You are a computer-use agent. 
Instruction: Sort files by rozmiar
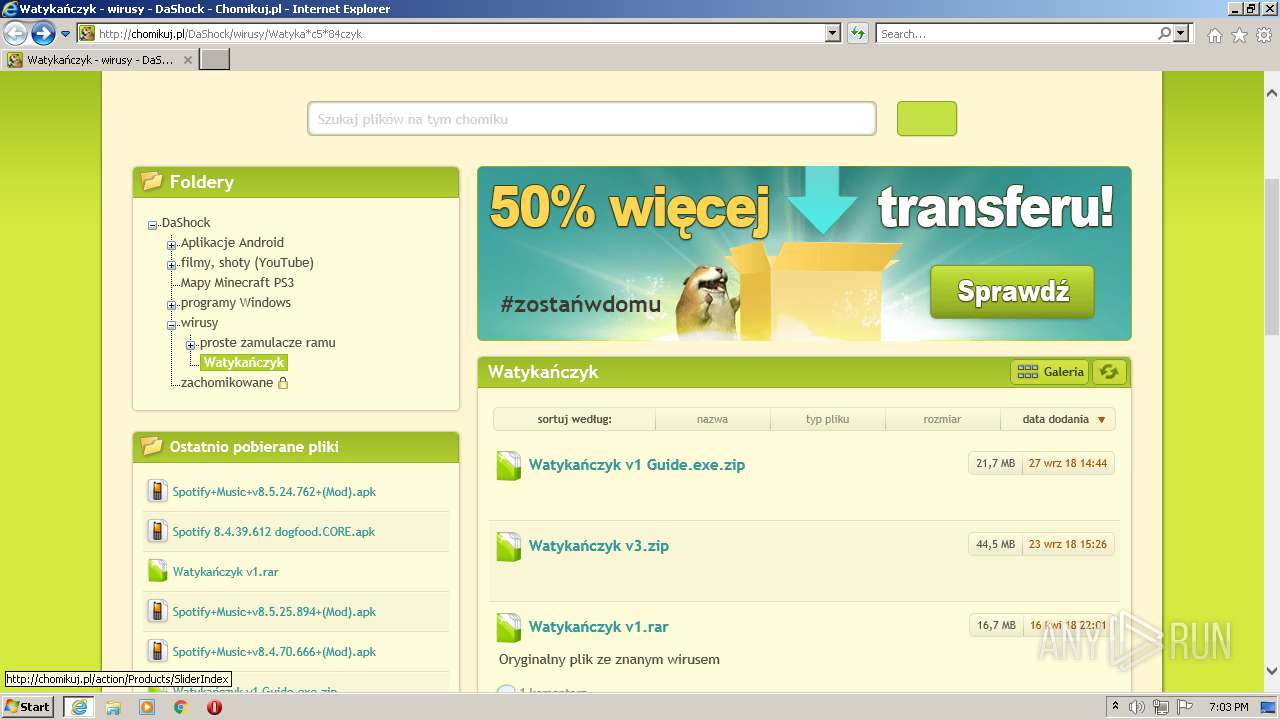pyautogui.click(x=942, y=419)
